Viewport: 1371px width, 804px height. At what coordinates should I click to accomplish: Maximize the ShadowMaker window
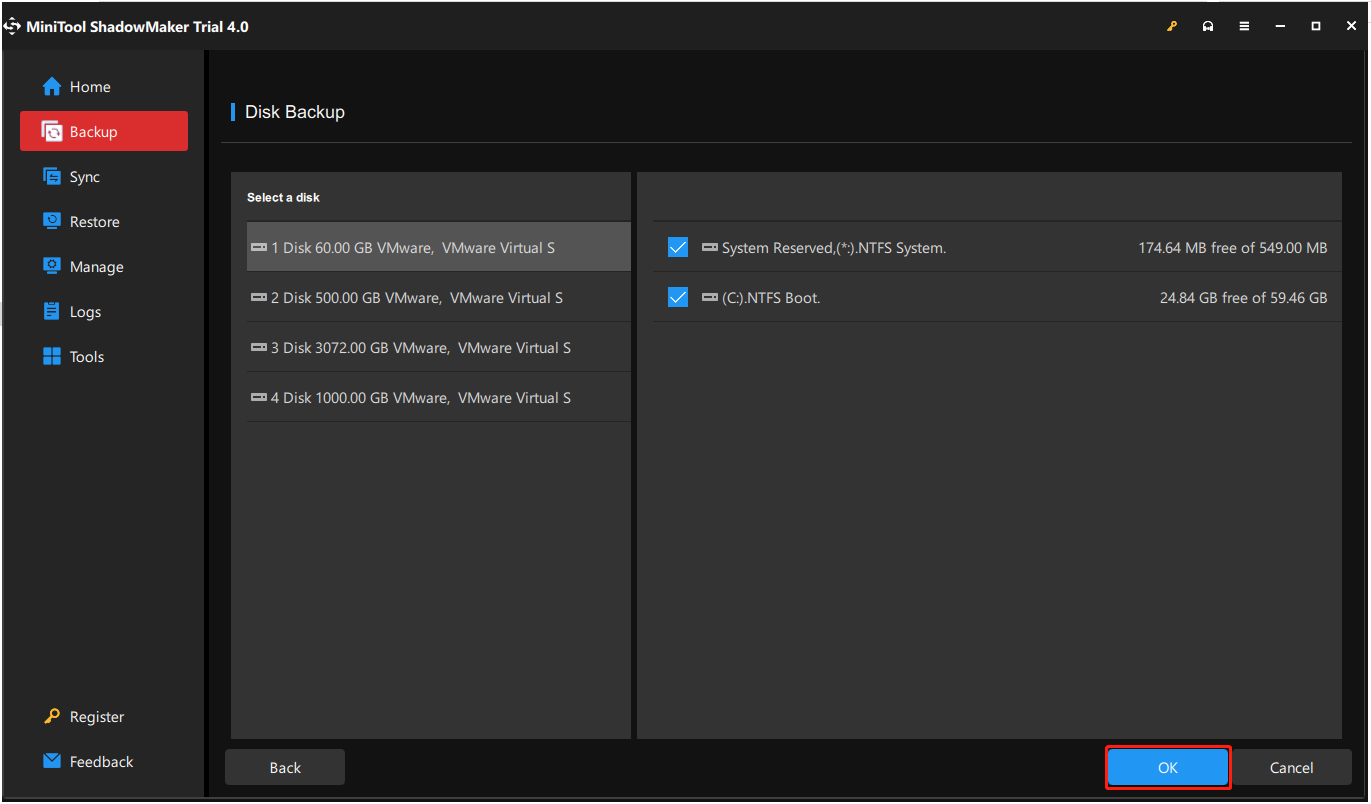pos(1316,27)
